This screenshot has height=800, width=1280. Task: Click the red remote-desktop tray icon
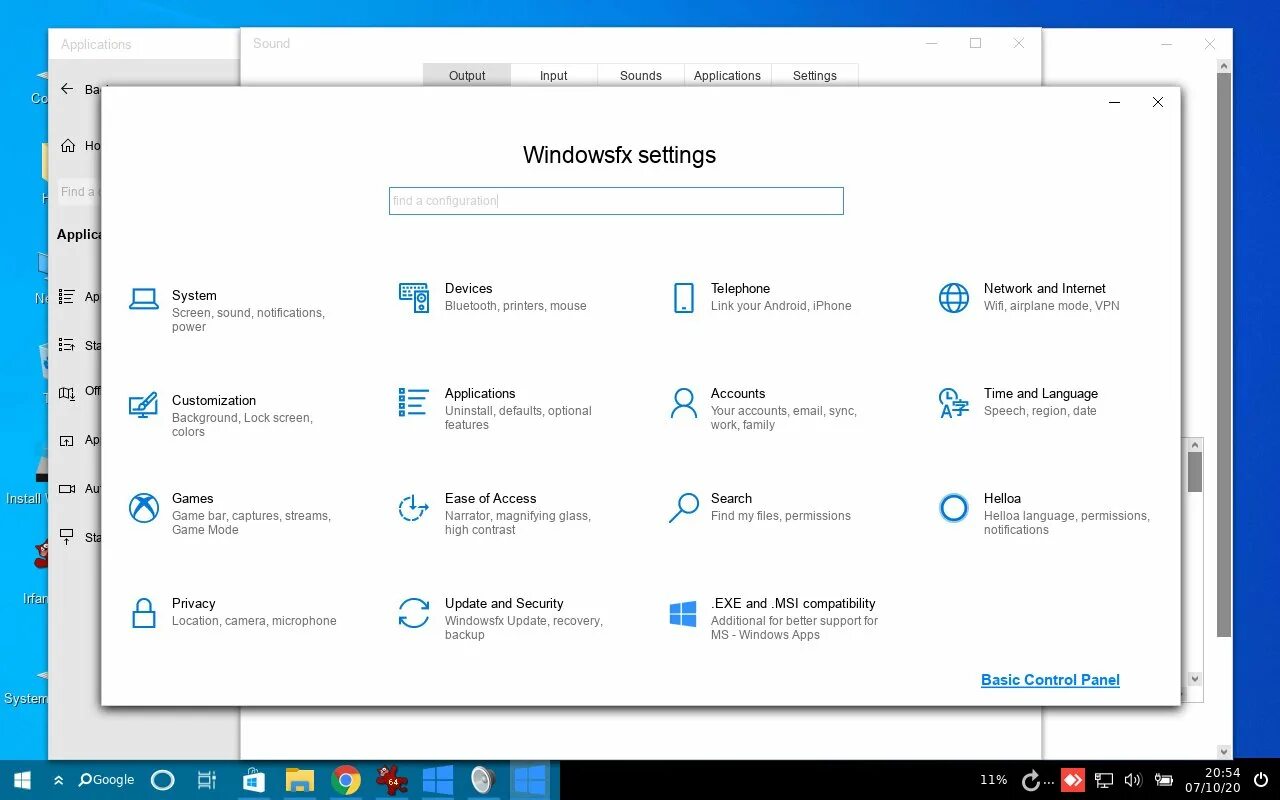[x=1072, y=780]
